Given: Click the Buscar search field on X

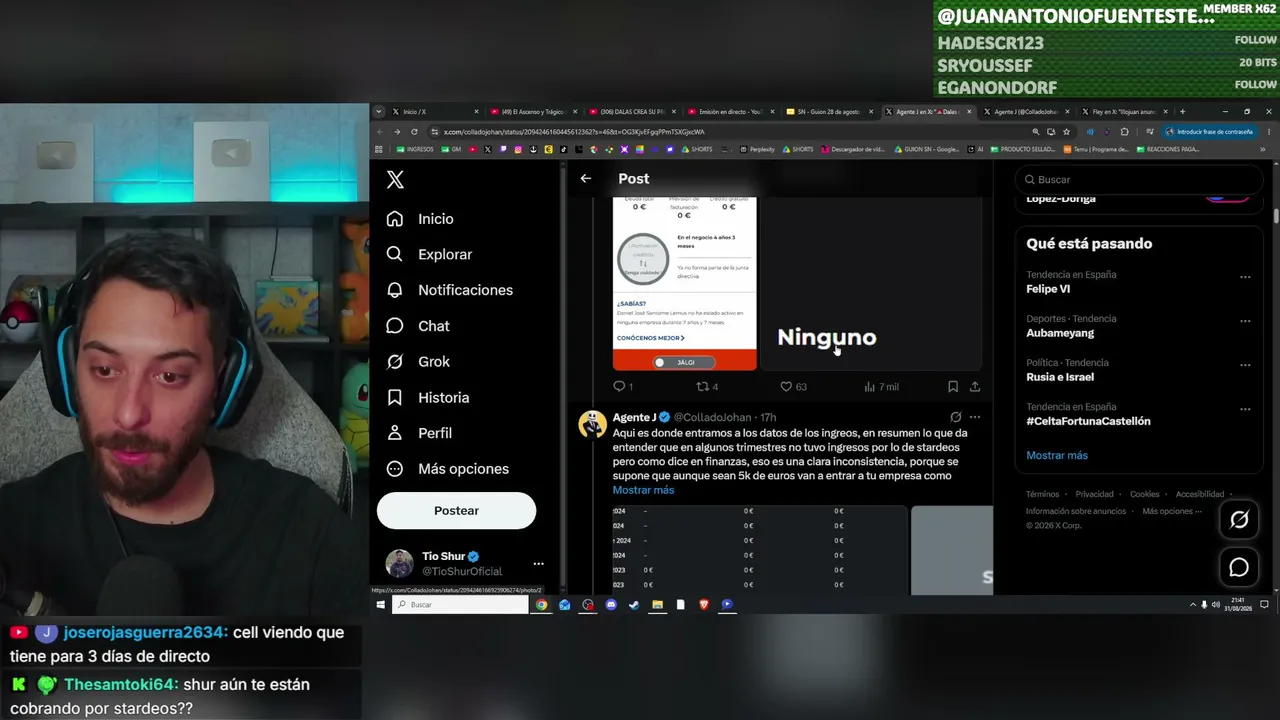Looking at the screenshot, I should [1139, 180].
